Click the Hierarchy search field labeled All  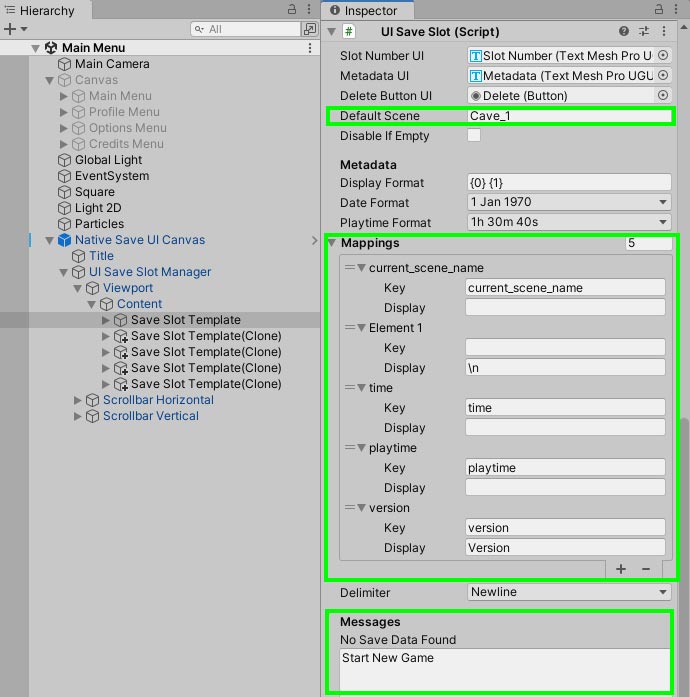[245, 29]
